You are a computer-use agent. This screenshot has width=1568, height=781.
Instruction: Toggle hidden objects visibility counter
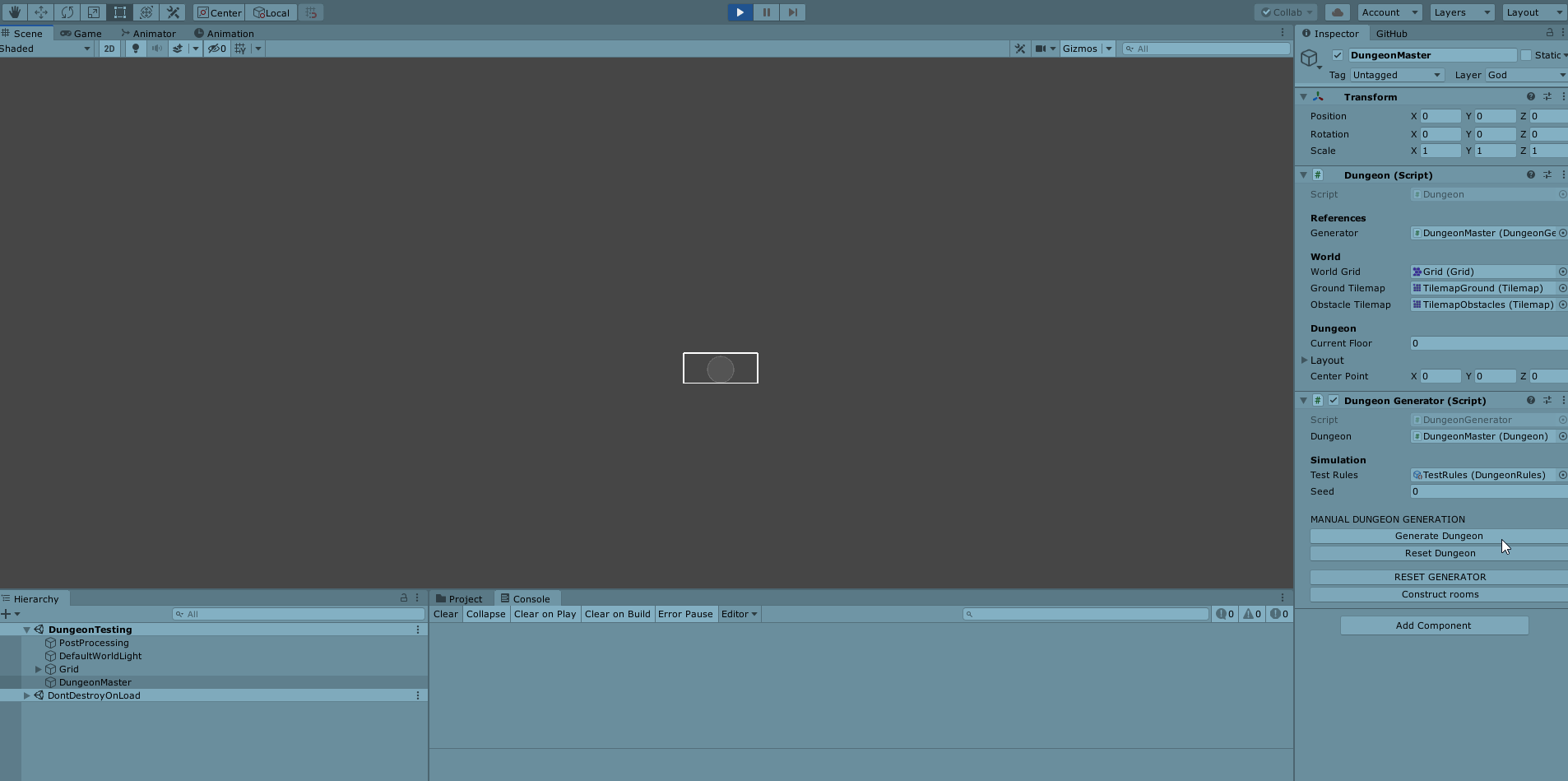tap(217, 49)
